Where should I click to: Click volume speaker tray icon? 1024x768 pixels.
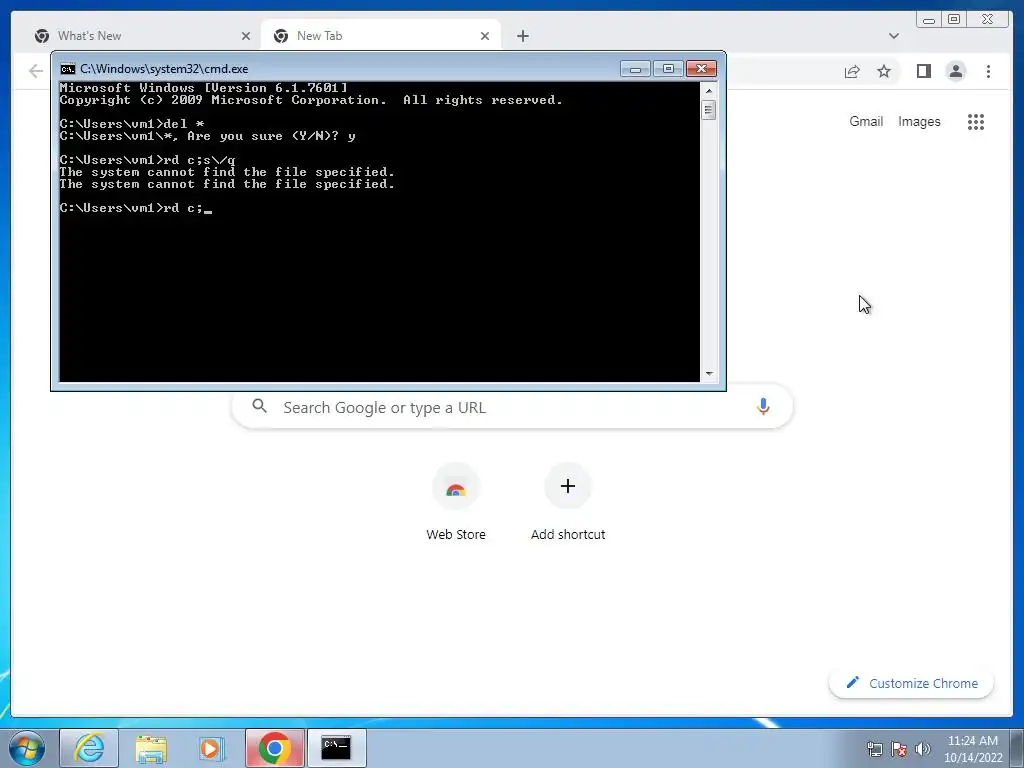[x=923, y=749]
